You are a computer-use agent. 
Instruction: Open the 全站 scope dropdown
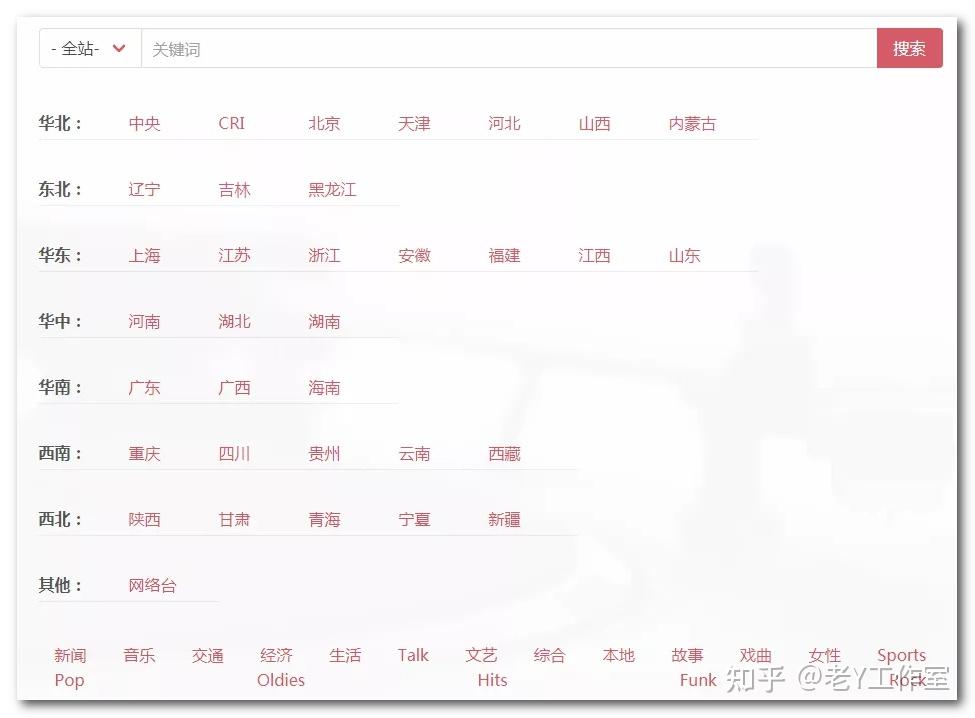point(90,48)
